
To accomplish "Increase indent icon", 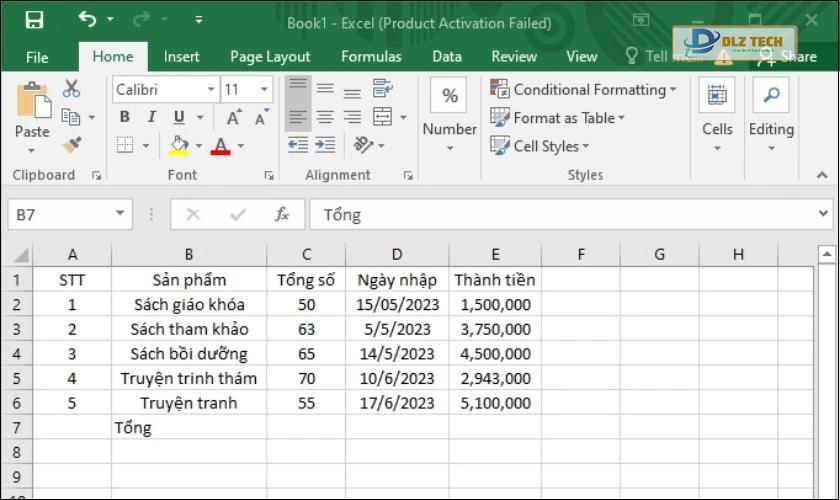I will 325,145.
